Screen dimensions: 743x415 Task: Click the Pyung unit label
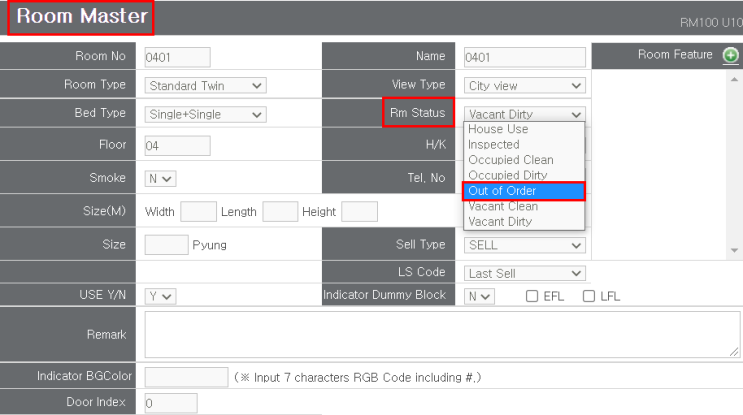(x=209, y=245)
